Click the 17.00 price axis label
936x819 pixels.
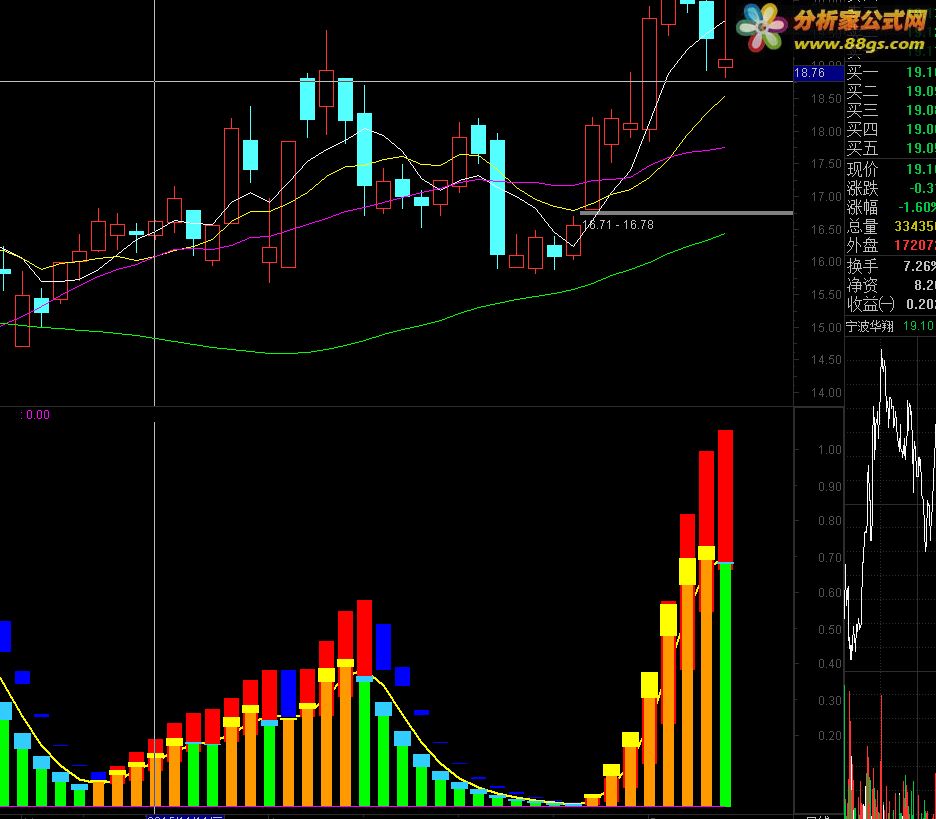click(826, 196)
